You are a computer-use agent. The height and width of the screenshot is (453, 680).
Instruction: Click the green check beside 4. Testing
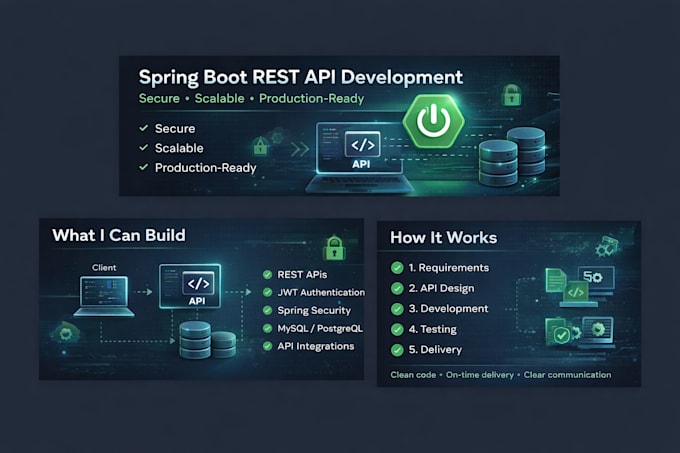pyautogui.click(x=397, y=329)
